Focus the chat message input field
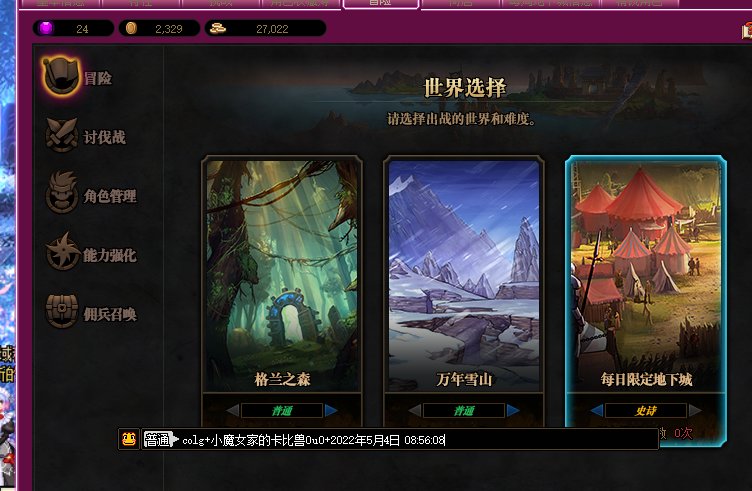 [x=417, y=440]
